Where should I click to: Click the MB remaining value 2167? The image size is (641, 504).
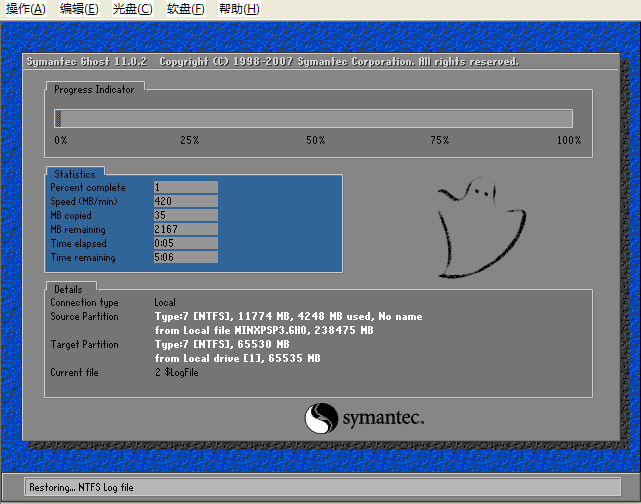pyautogui.click(x=186, y=229)
